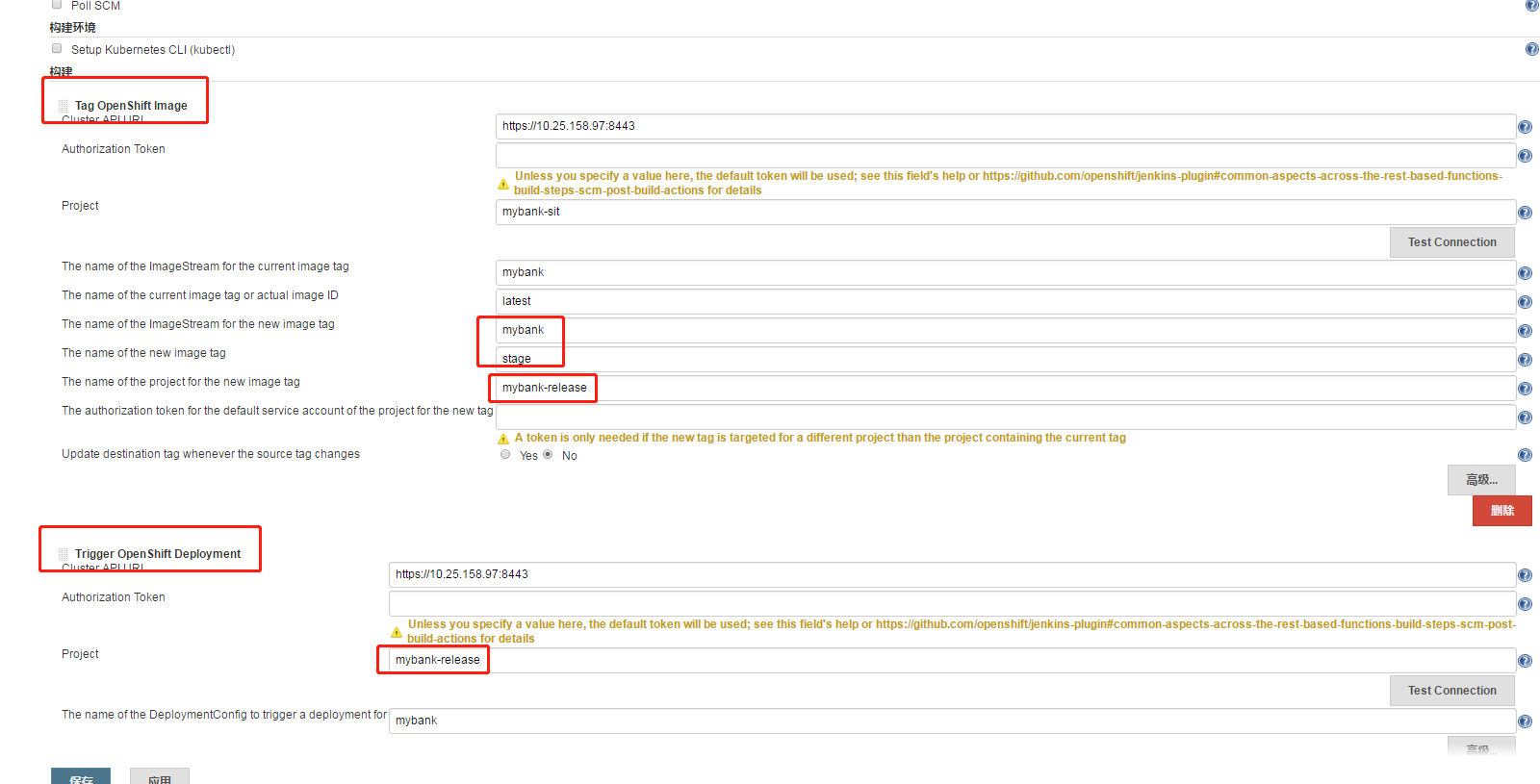
Task: Choose the No radio option for destination tag update
Action: [548, 455]
